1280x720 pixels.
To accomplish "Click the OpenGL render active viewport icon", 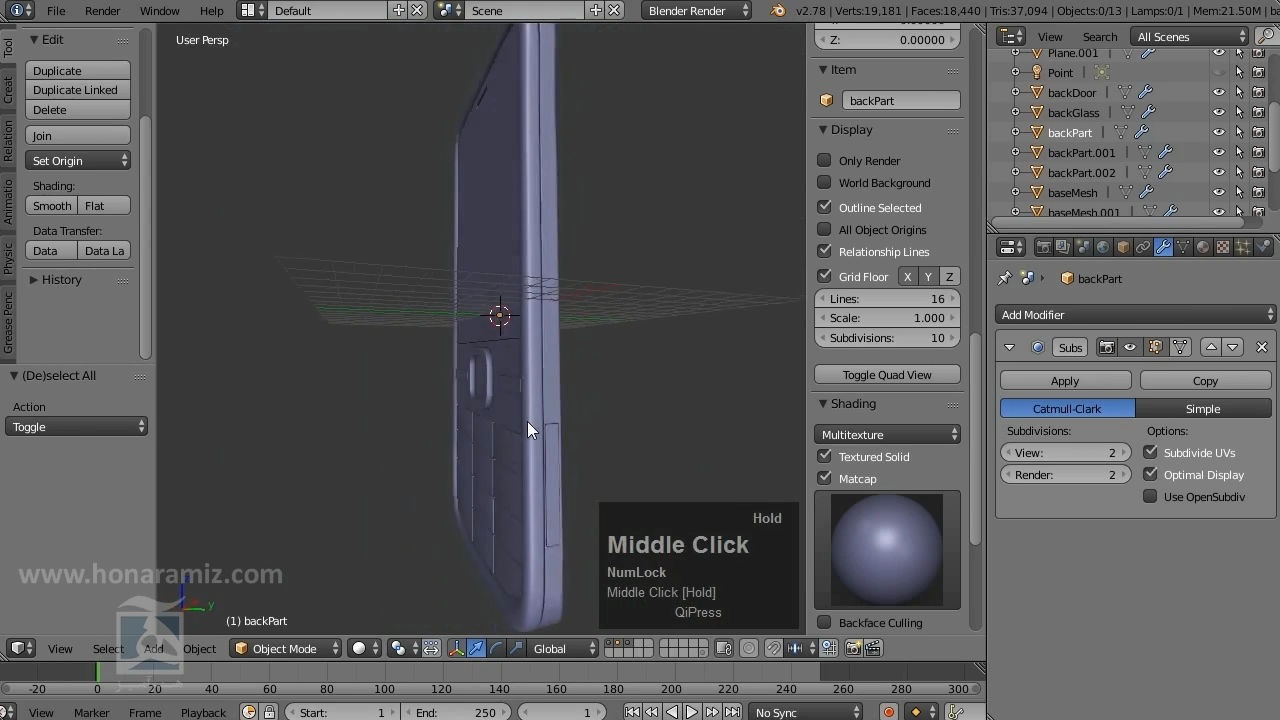I will click(x=853, y=649).
